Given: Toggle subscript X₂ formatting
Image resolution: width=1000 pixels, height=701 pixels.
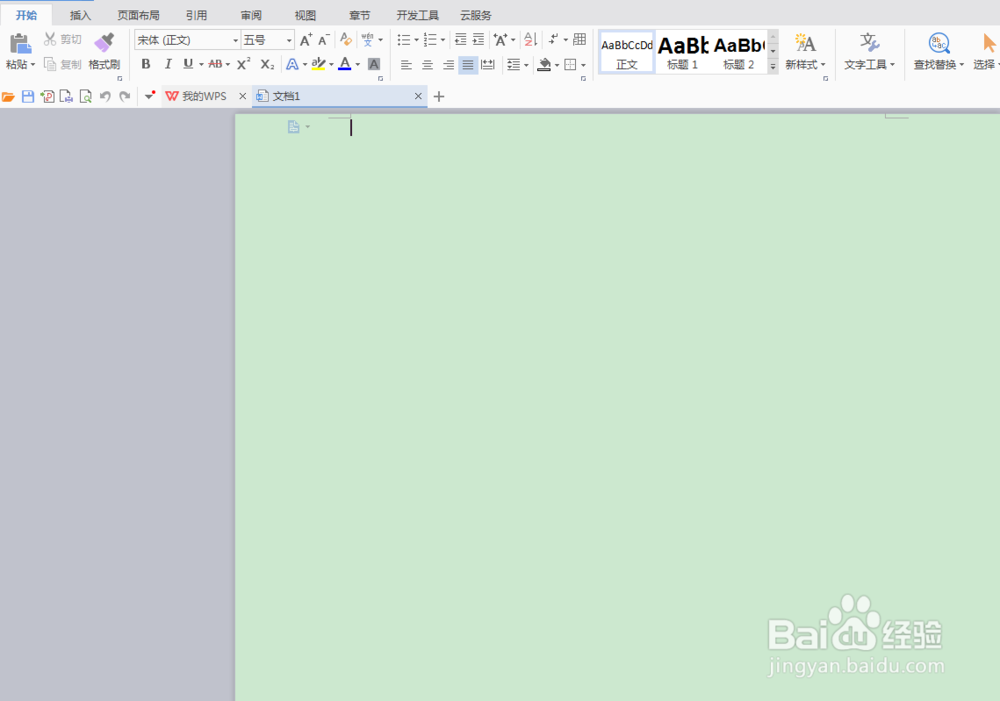Looking at the screenshot, I should [x=267, y=64].
